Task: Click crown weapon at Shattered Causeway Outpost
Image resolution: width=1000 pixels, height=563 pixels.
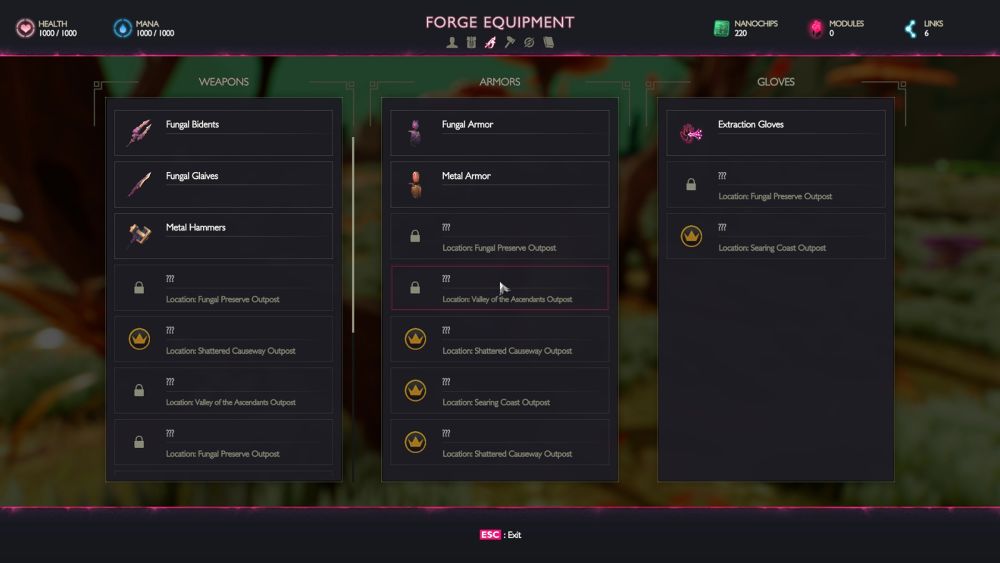Action: coord(223,339)
